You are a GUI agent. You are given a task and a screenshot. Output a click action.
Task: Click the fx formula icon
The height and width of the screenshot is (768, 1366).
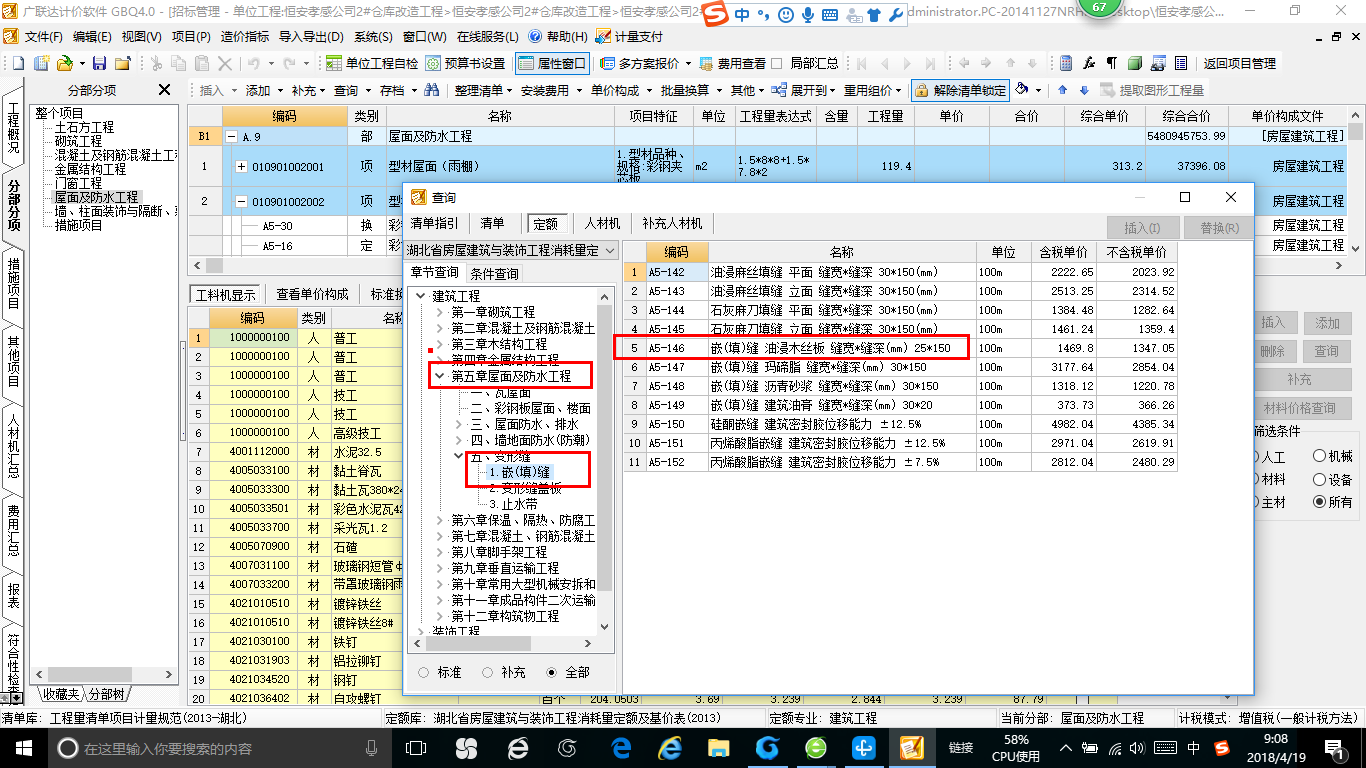(1089, 63)
